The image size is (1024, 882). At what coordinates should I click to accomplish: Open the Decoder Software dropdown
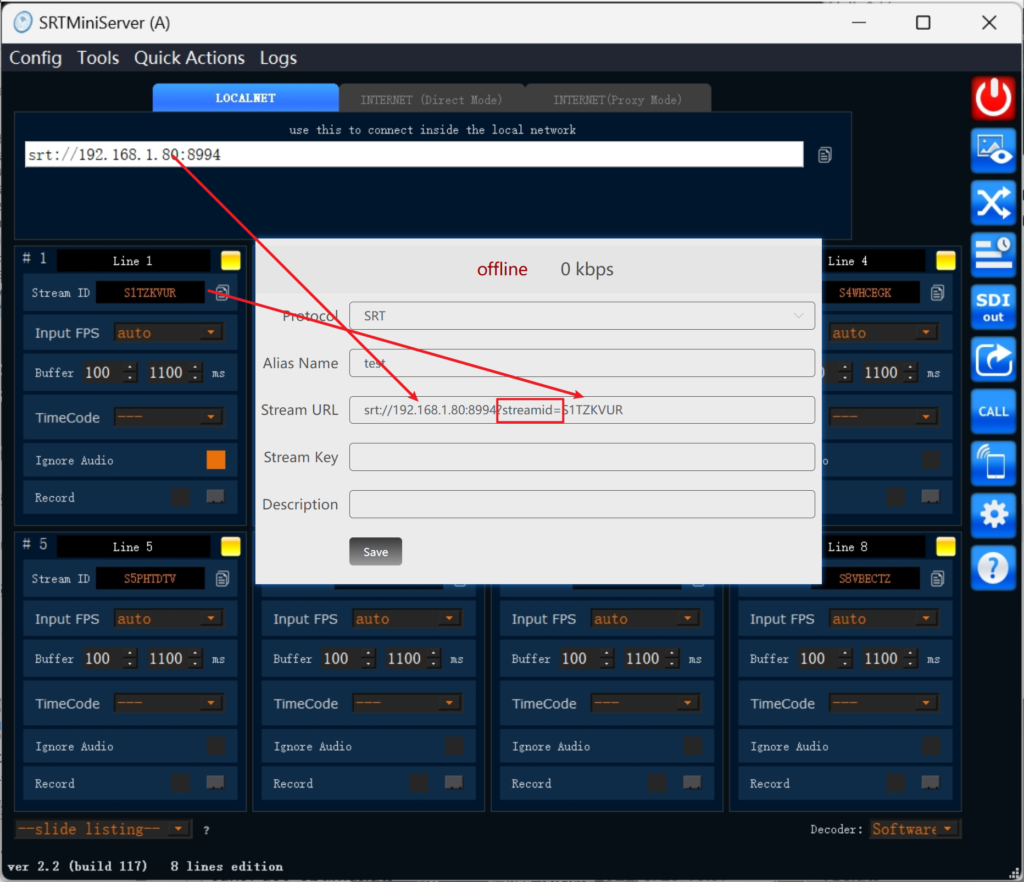click(x=914, y=829)
